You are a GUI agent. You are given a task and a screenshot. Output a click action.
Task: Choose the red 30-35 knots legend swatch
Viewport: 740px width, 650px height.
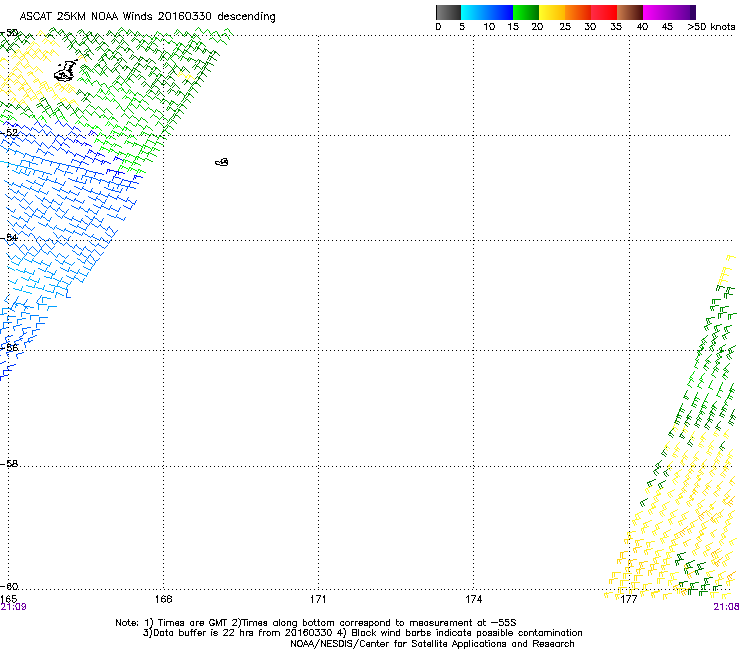pos(604,12)
